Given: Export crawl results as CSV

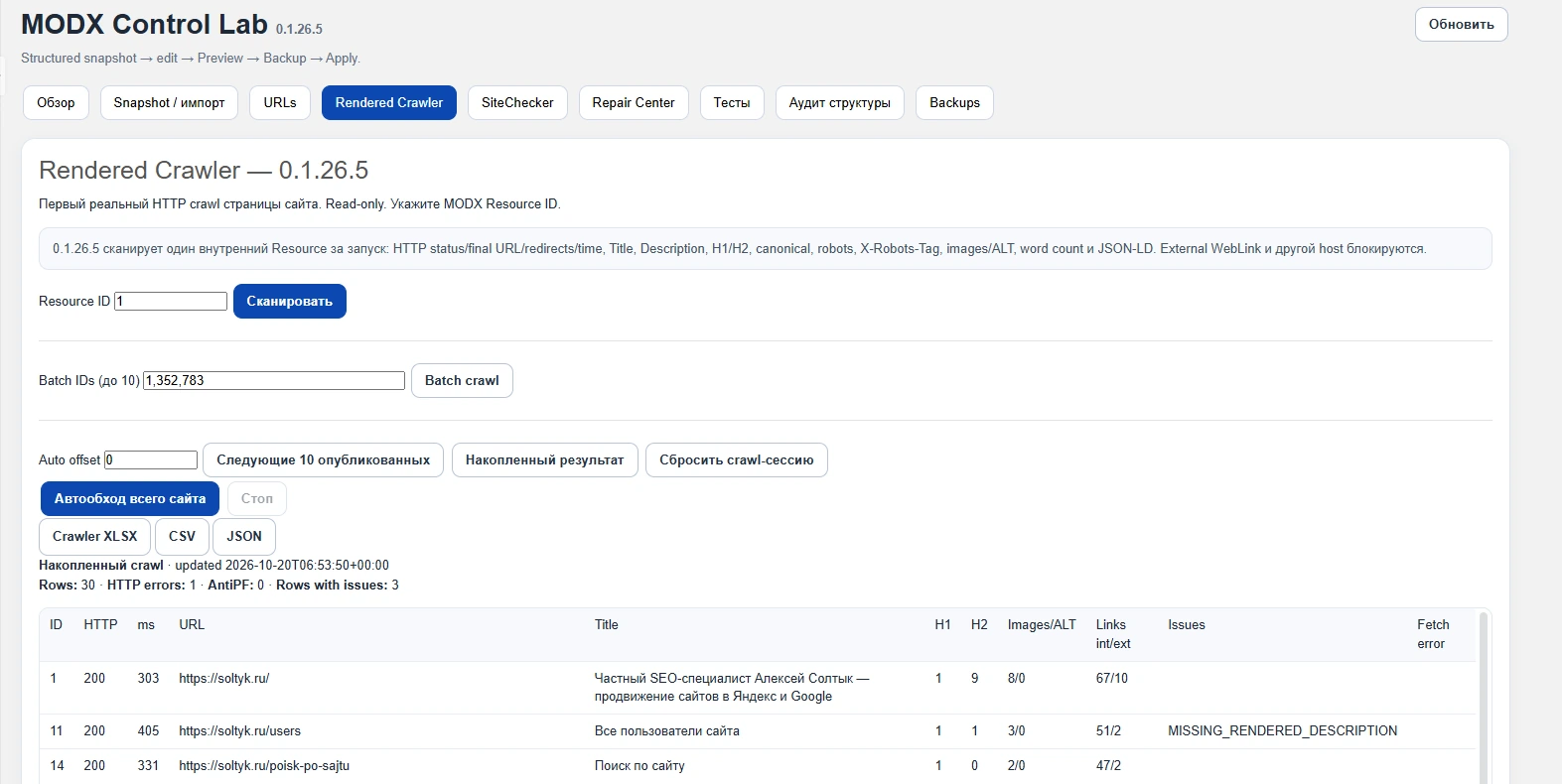Looking at the screenshot, I should tap(183, 536).
